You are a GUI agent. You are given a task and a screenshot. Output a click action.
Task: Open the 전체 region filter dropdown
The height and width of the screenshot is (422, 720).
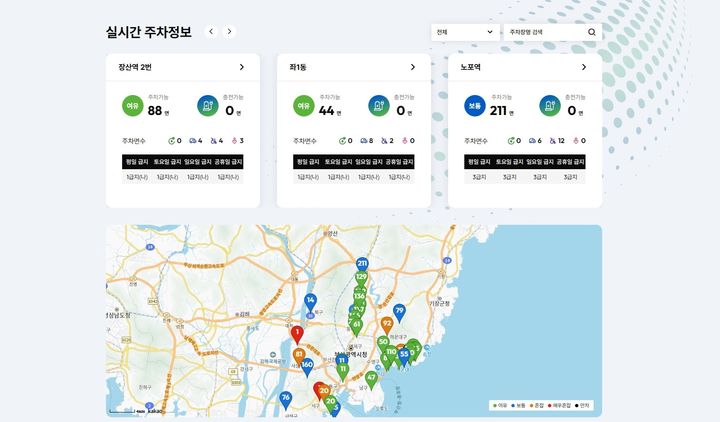(x=465, y=32)
